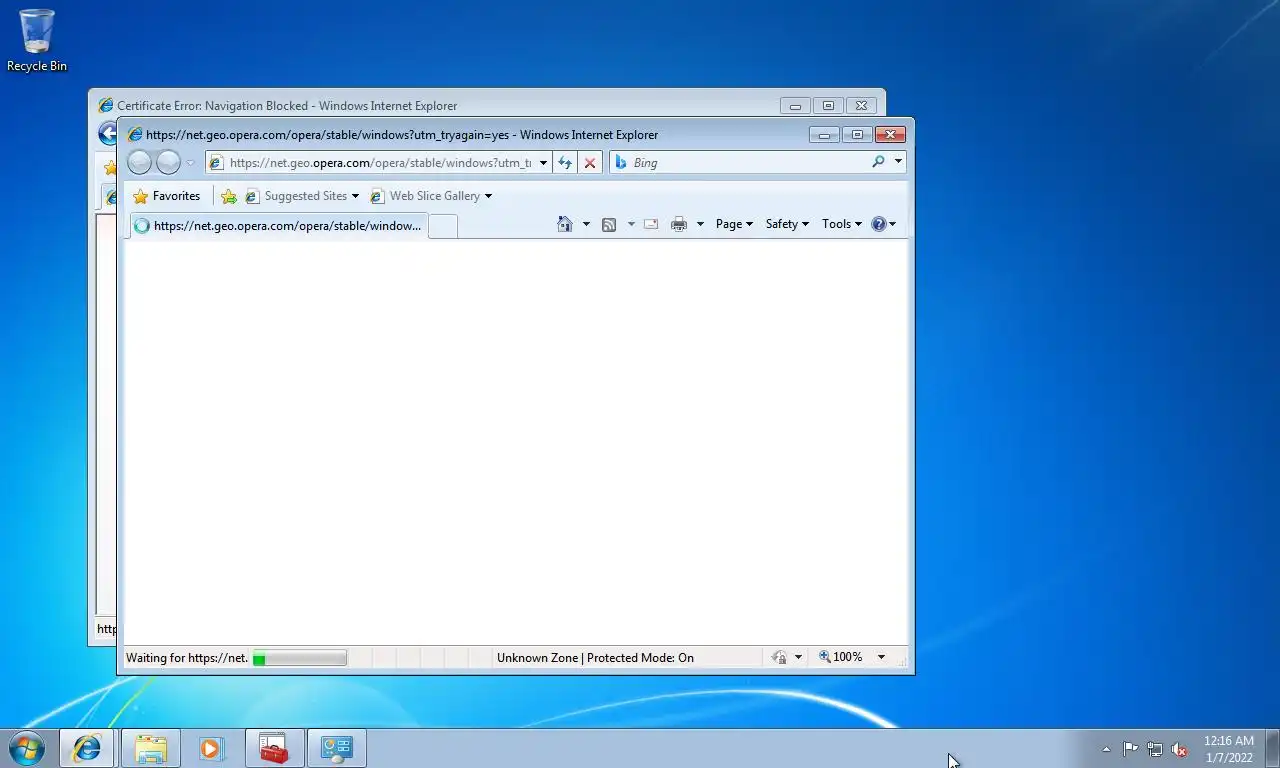The width and height of the screenshot is (1280, 768).
Task: Open the Recycle Bin desktop icon
Action: pyautogui.click(x=37, y=41)
